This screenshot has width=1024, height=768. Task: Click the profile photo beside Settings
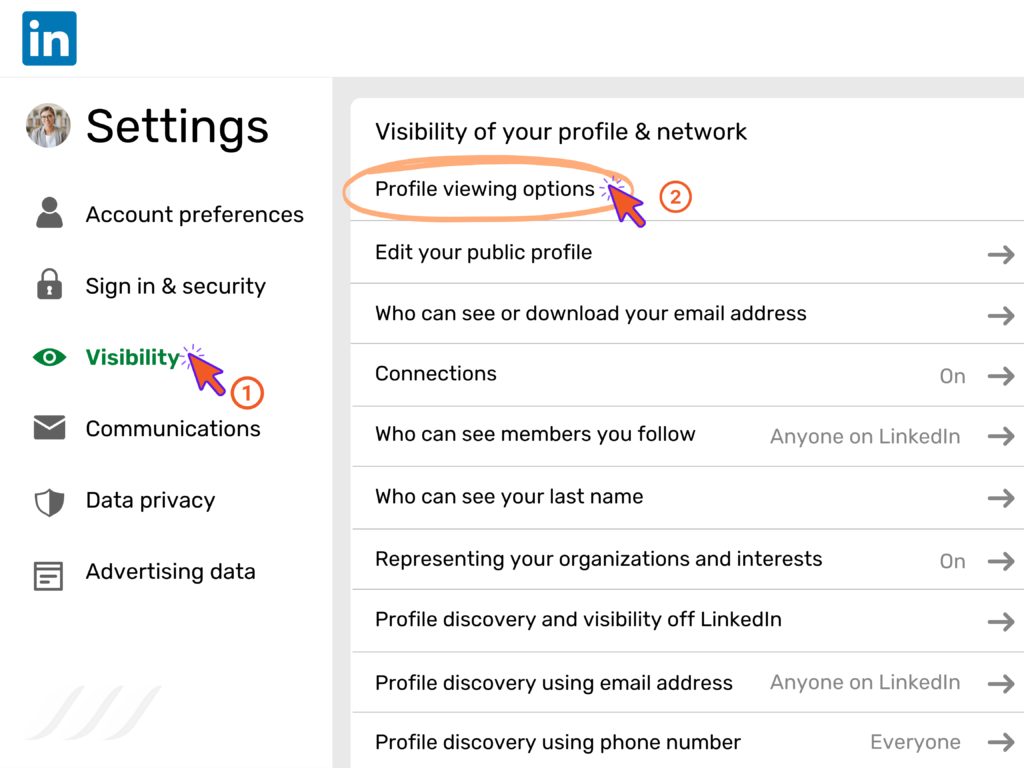[x=47, y=126]
